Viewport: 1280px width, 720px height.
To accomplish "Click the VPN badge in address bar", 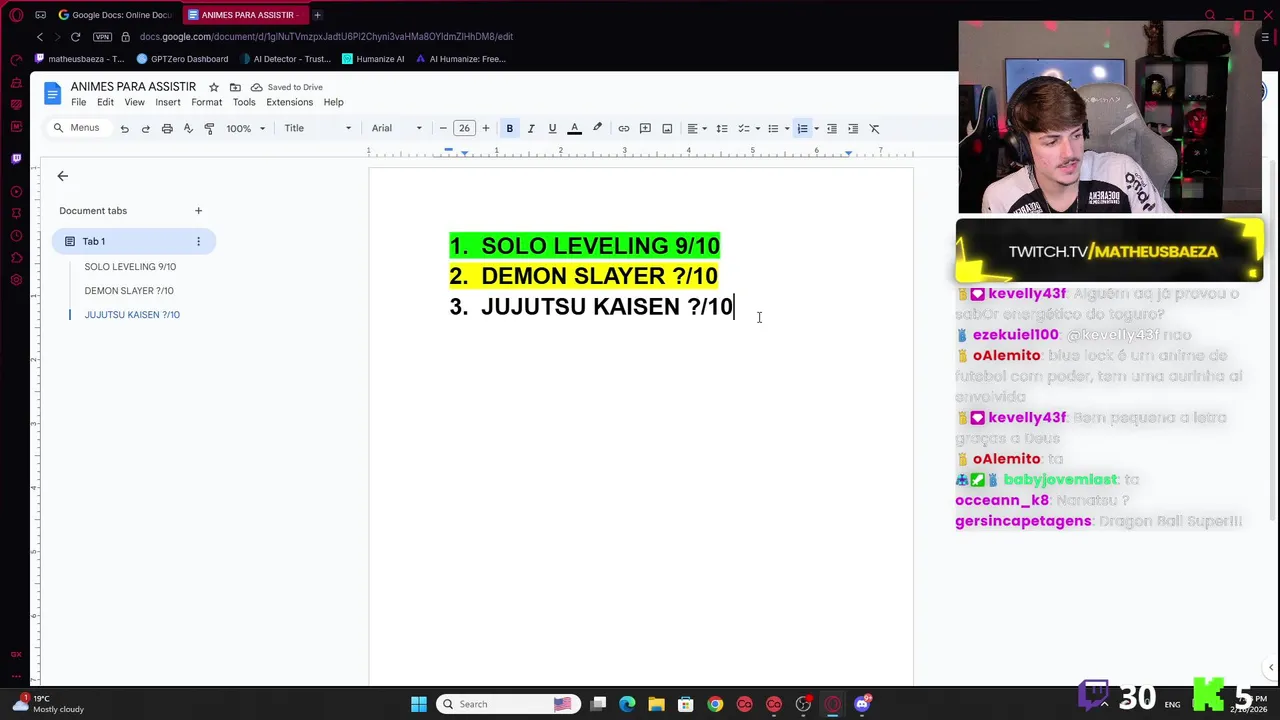I will click(x=102, y=37).
